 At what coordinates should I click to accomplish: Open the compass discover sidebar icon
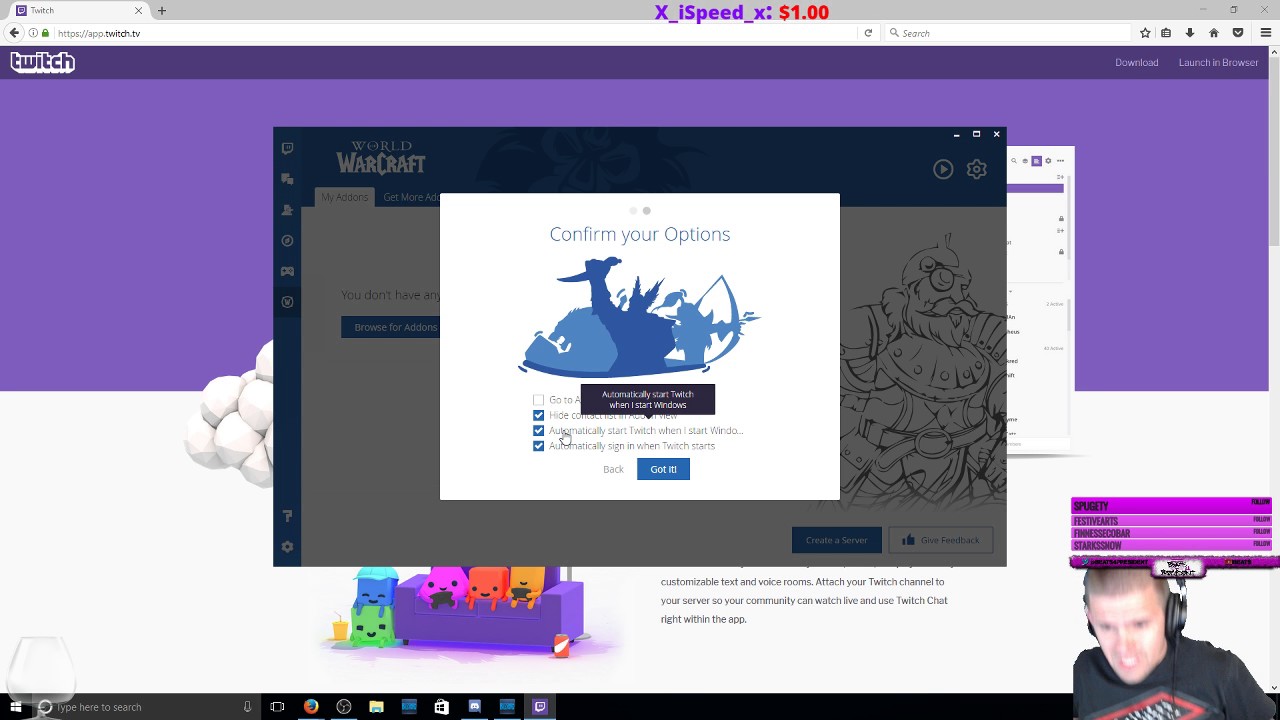(287, 241)
